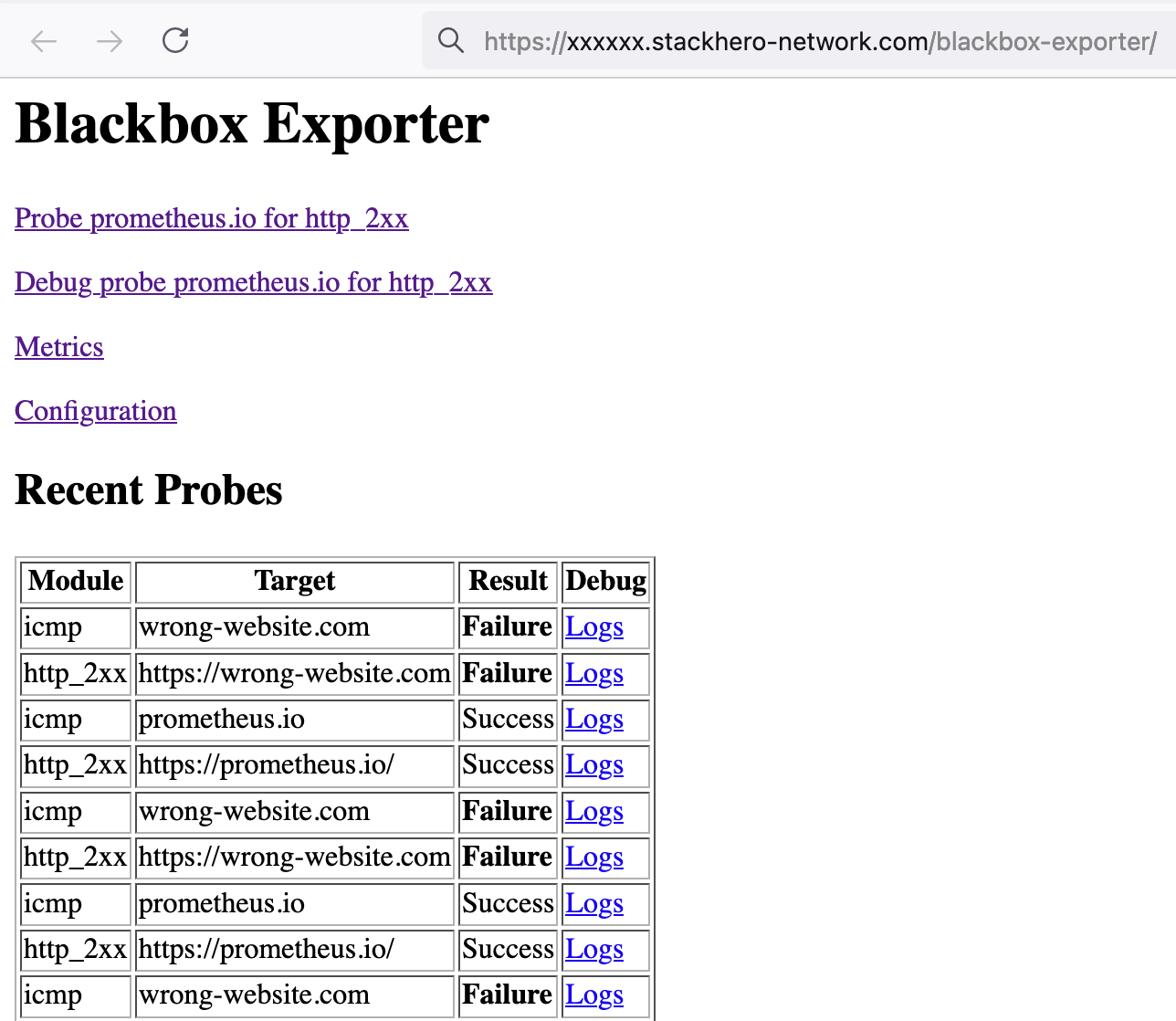Open the Debug probe prometheus.io link
The width and height of the screenshot is (1176, 1021).
pyautogui.click(x=253, y=283)
